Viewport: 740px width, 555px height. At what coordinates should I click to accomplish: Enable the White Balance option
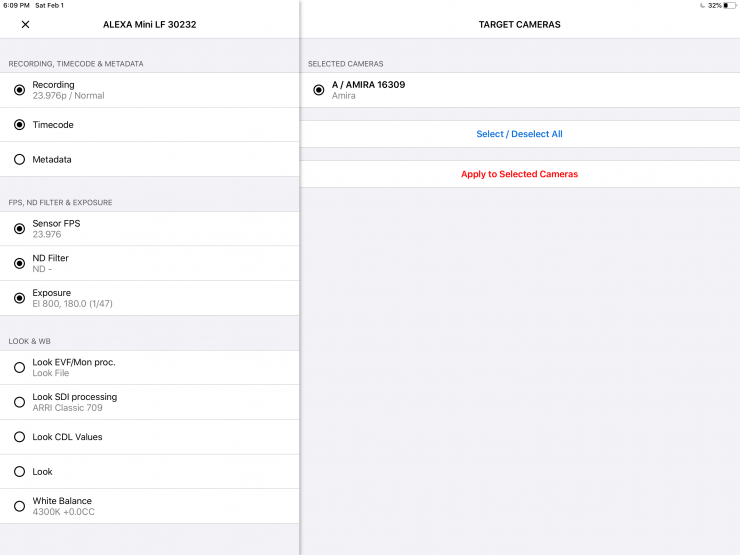tap(19, 506)
